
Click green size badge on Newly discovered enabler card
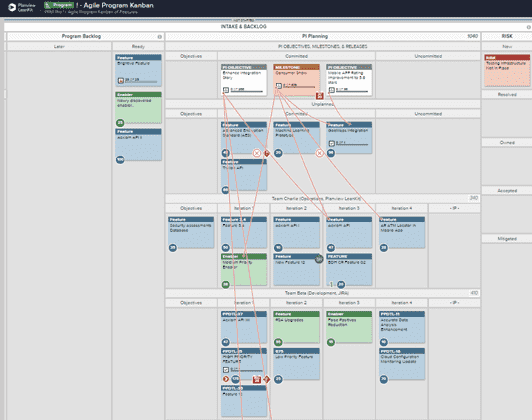pyautogui.click(x=120, y=122)
